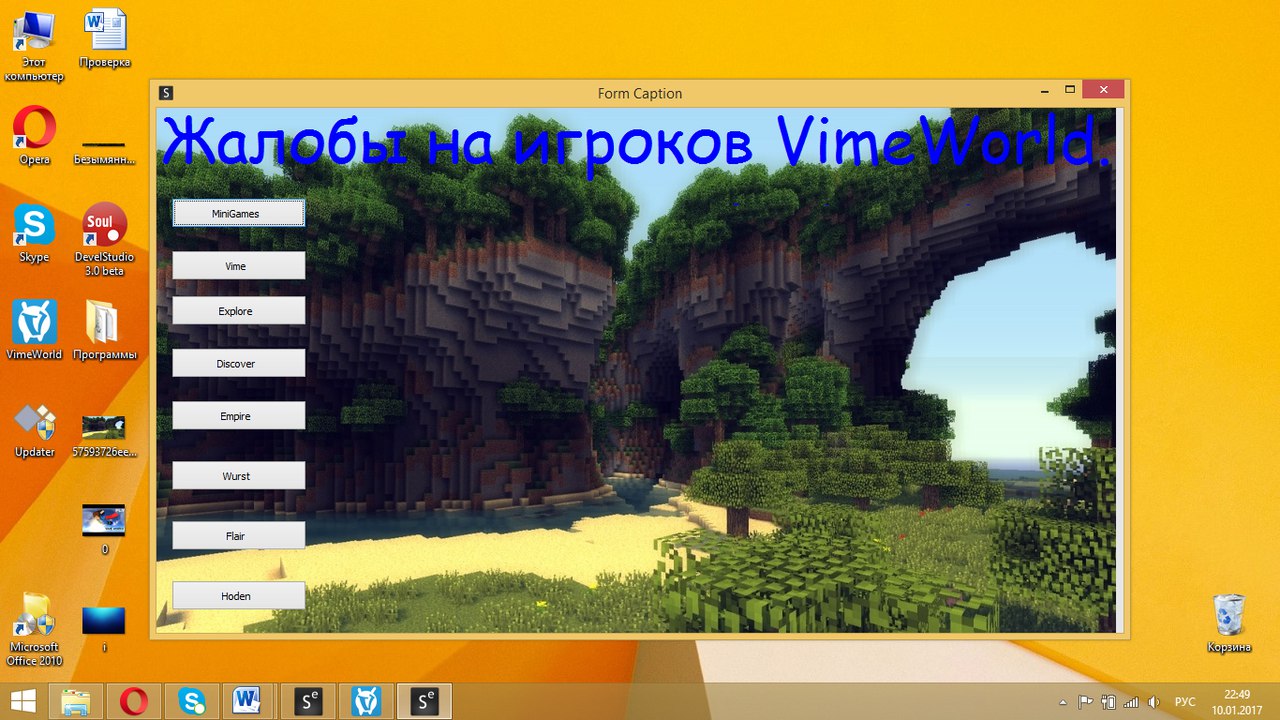
Task: Click the Vime button
Action: click(x=238, y=266)
